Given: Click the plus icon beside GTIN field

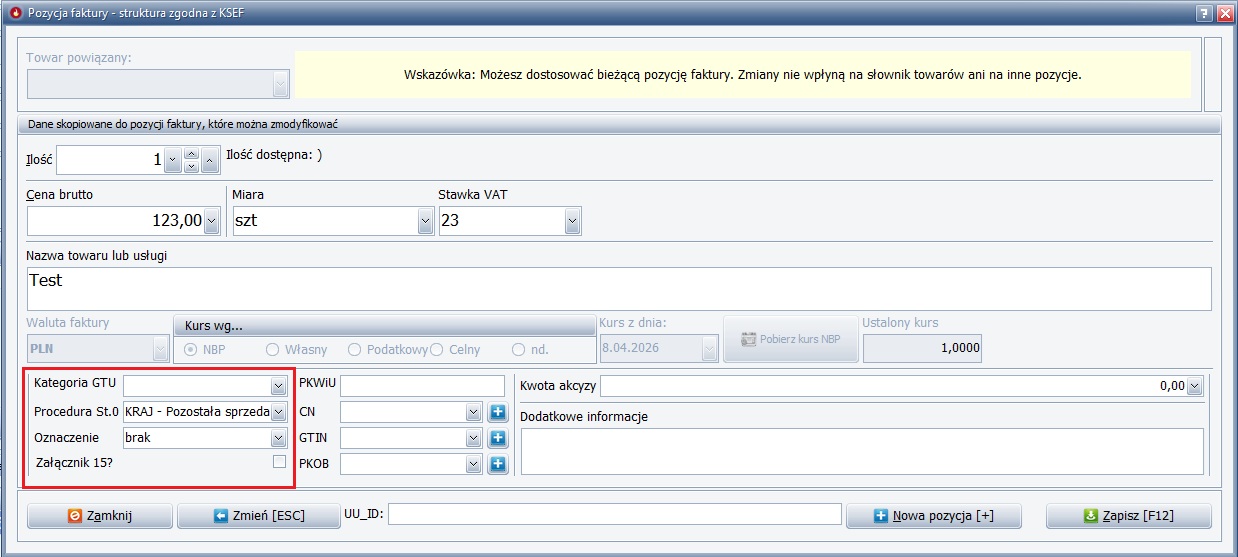Looking at the screenshot, I should point(498,438).
